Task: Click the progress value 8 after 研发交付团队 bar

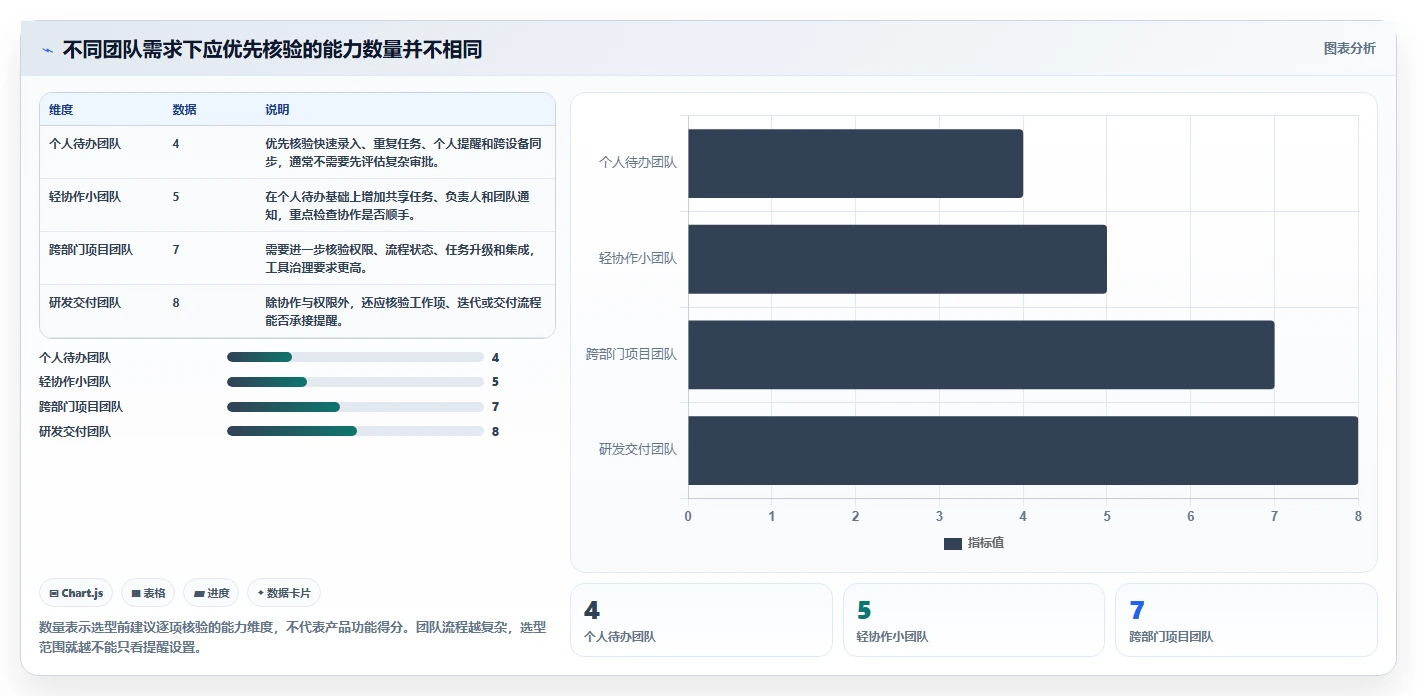Action: (495, 432)
